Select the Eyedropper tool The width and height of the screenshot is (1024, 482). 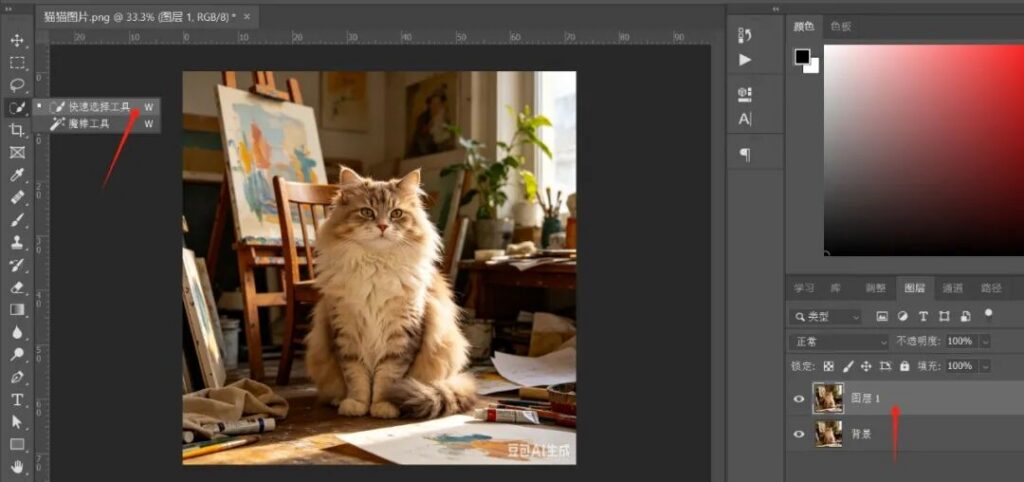point(17,174)
